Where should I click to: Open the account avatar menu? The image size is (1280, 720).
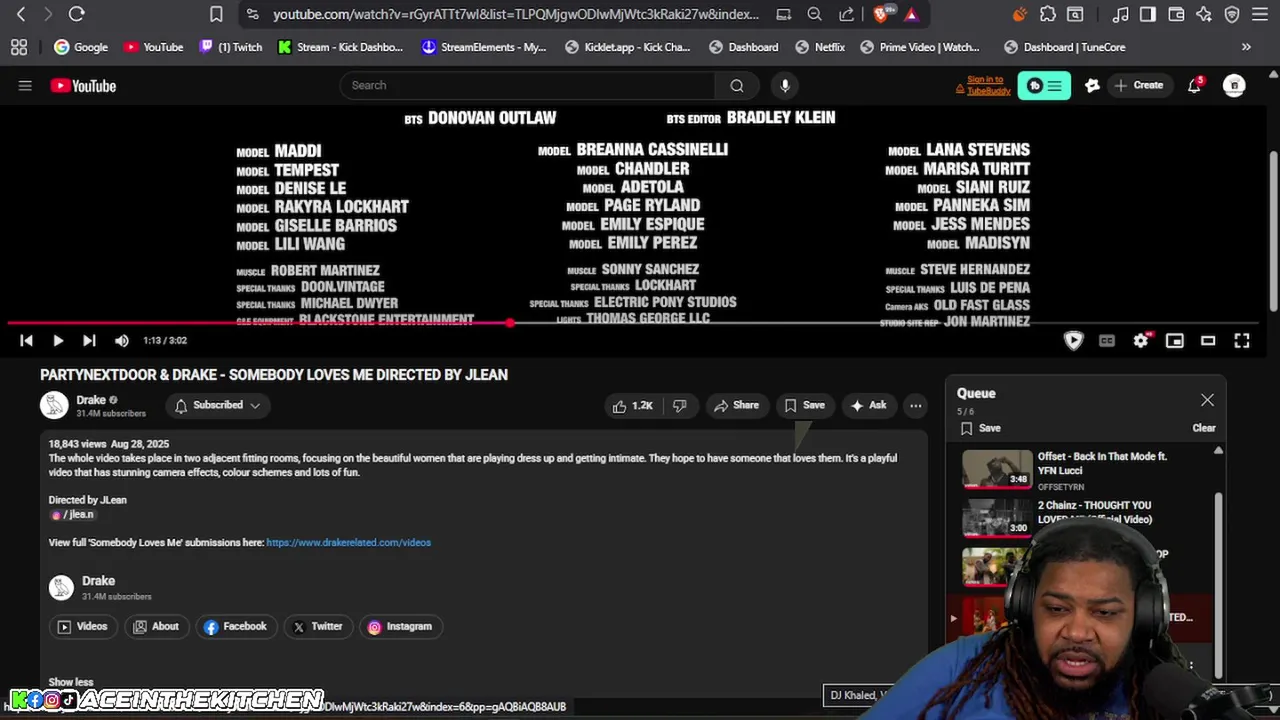click(1234, 86)
